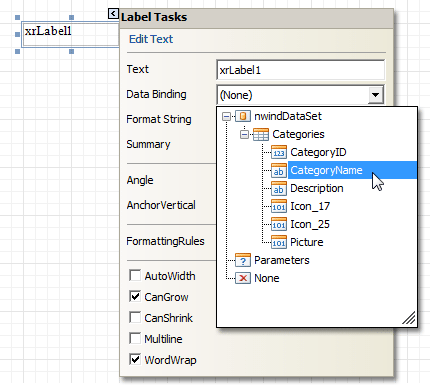This screenshot has height=385, width=430.
Task: Click the CategoryName text field icon
Action: (x=279, y=170)
